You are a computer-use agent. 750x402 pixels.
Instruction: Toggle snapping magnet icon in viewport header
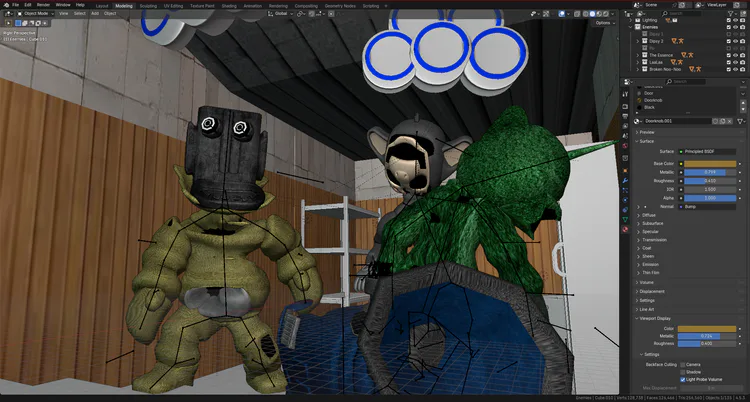click(x=311, y=14)
